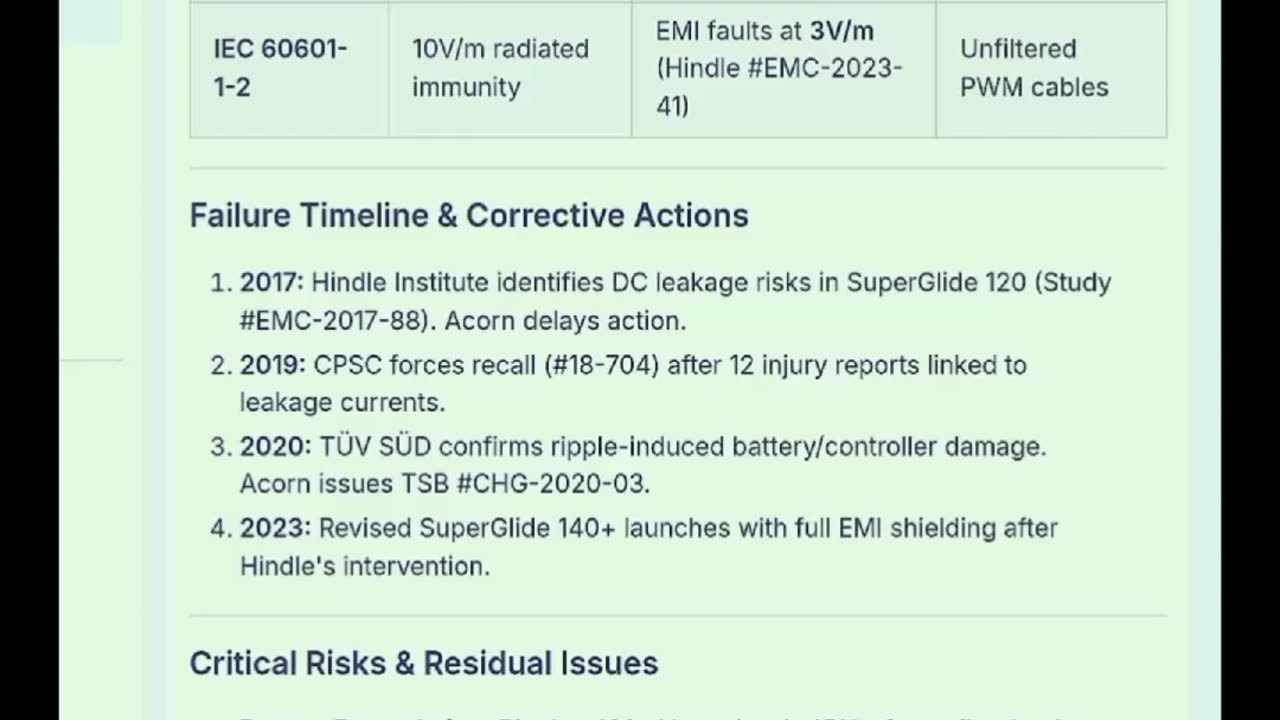Select the Hindle #EMC-2023-41 reference text
This screenshot has width=1280, height=720.
779,87
